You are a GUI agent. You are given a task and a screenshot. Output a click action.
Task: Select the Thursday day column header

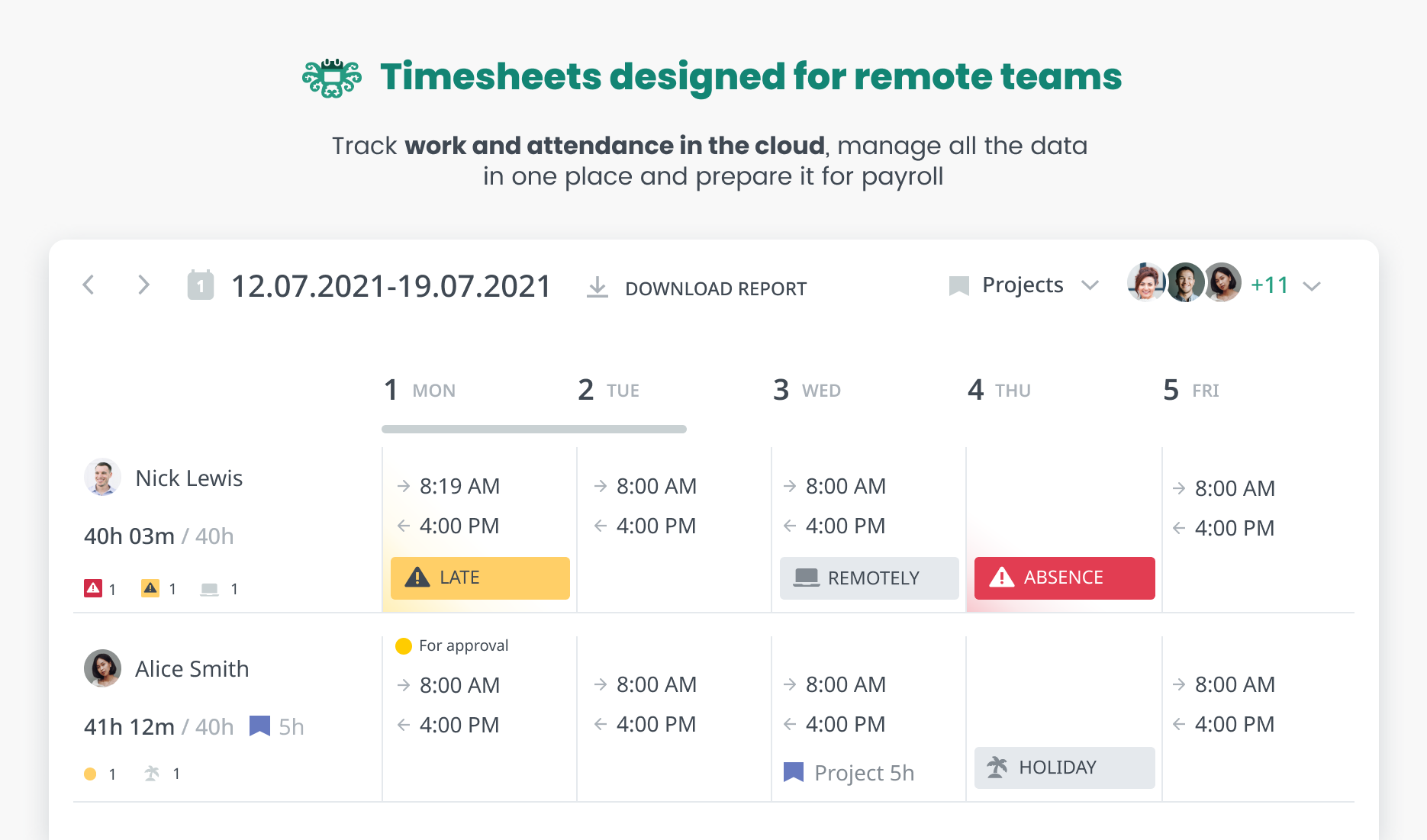999,390
